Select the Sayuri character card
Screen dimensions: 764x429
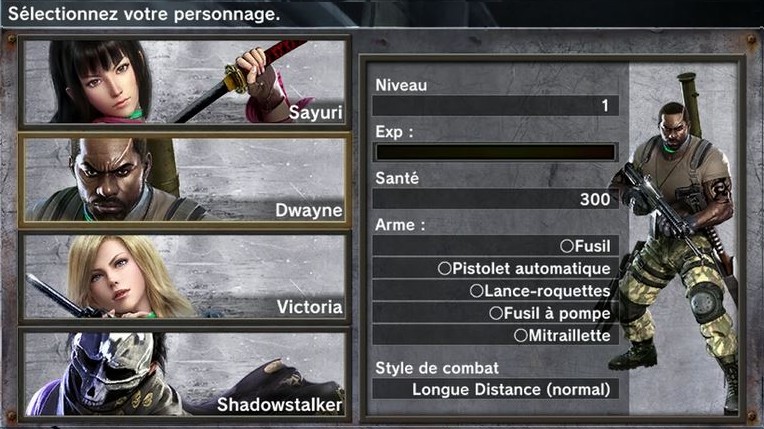[x=184, y=81]
